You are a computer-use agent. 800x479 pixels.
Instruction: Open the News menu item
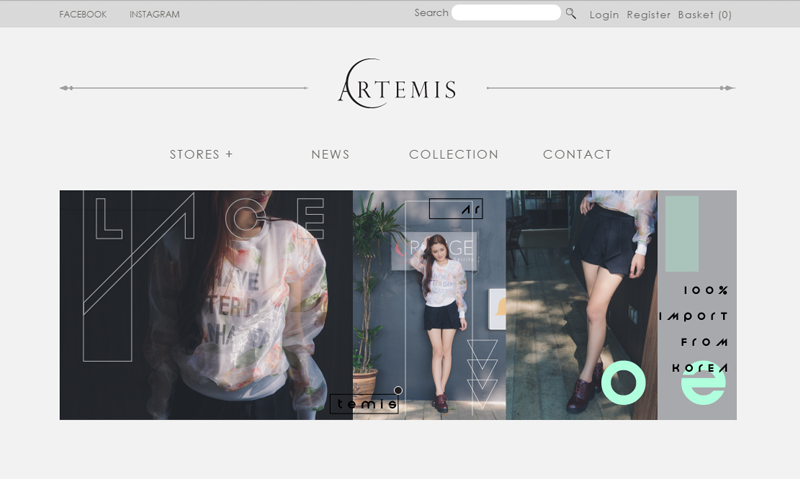pos(331,154)
